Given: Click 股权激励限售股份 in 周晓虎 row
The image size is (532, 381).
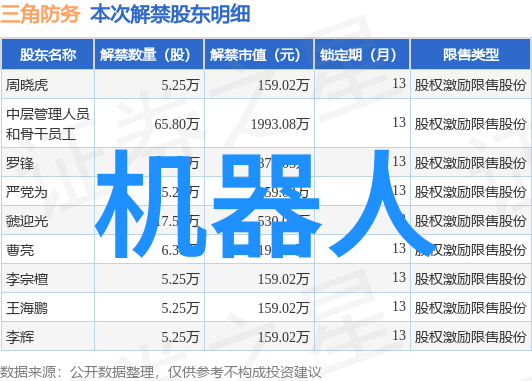Looking at the screenshot, I should (x=471, y=85).
